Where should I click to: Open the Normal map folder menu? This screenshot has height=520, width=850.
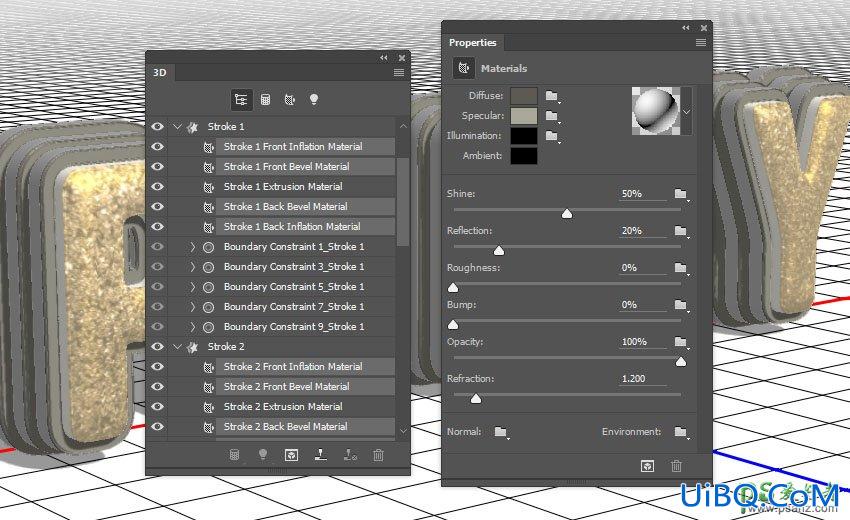501,432
